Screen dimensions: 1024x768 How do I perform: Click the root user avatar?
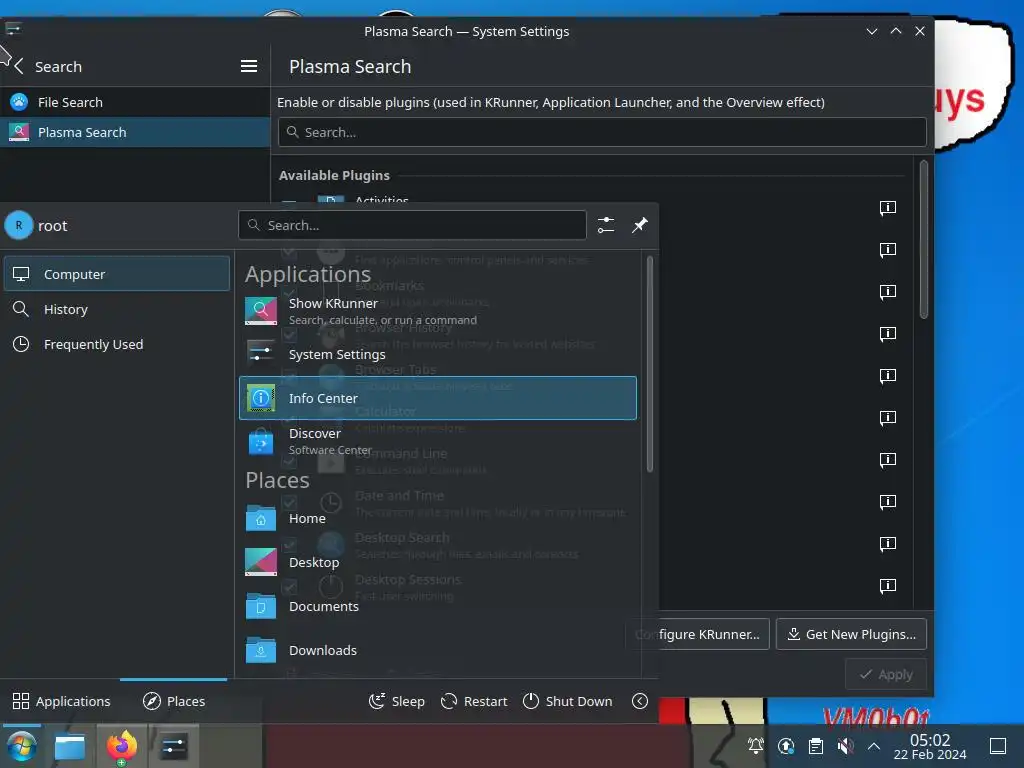pos(19,225)
